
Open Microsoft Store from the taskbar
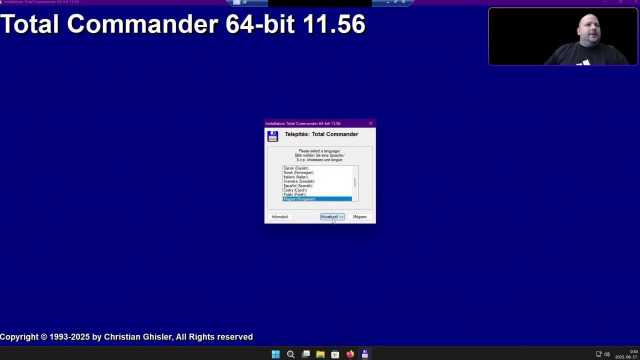(335, 354)
